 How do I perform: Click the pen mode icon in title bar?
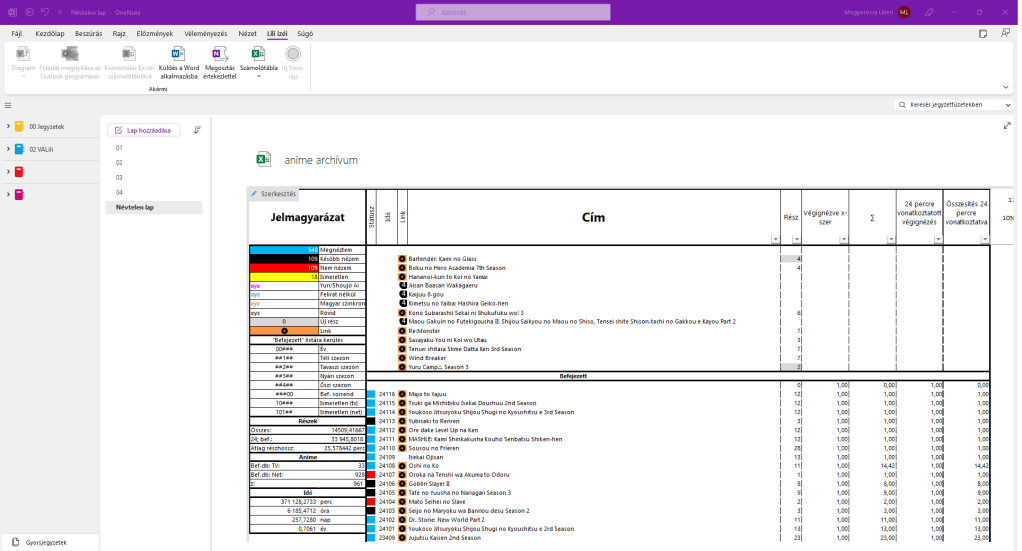930,12
